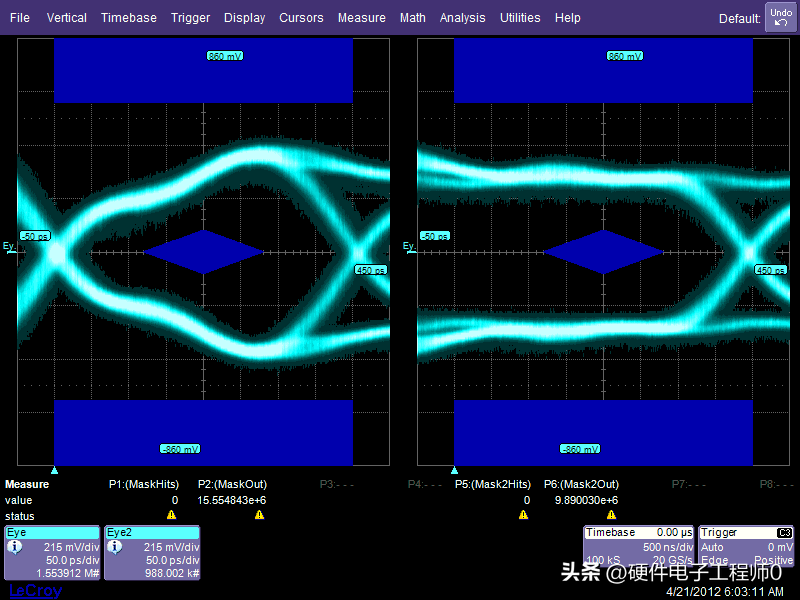The width and height of the screenshot is (800, 600).
Task: Click the LeCroy link
Action: (36, 591)
